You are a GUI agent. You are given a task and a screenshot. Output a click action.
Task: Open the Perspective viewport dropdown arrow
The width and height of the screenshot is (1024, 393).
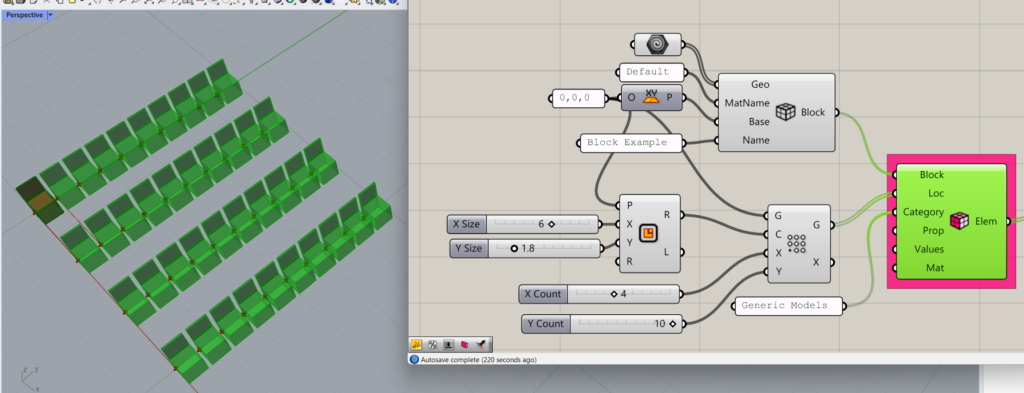[51, 15]
